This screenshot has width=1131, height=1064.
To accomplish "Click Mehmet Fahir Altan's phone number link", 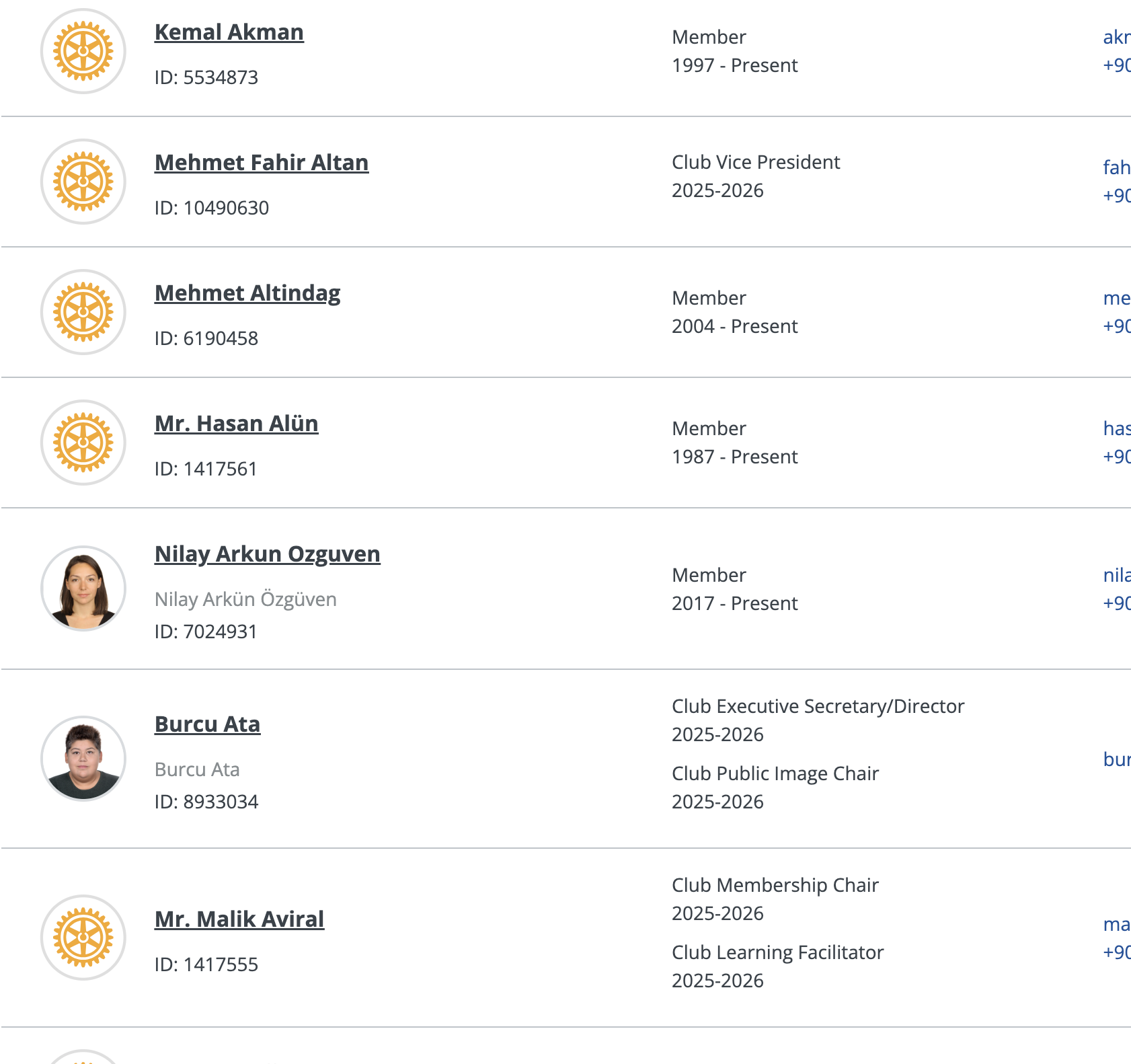I will (x=1116, y=196).
